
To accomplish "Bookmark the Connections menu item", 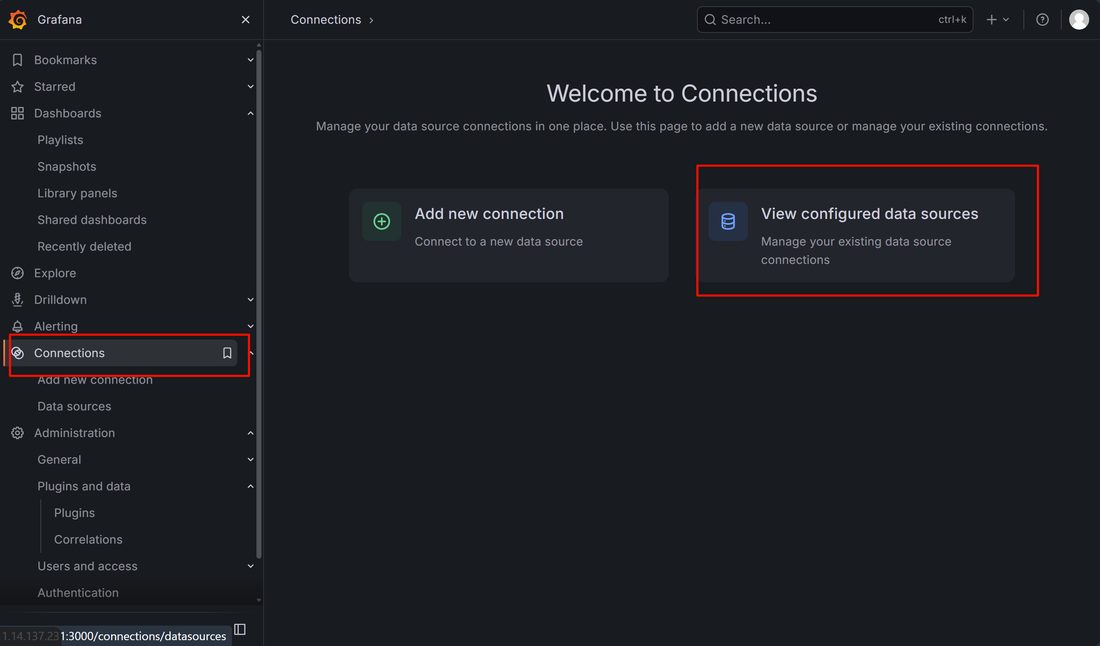I will tap(227, 354).
